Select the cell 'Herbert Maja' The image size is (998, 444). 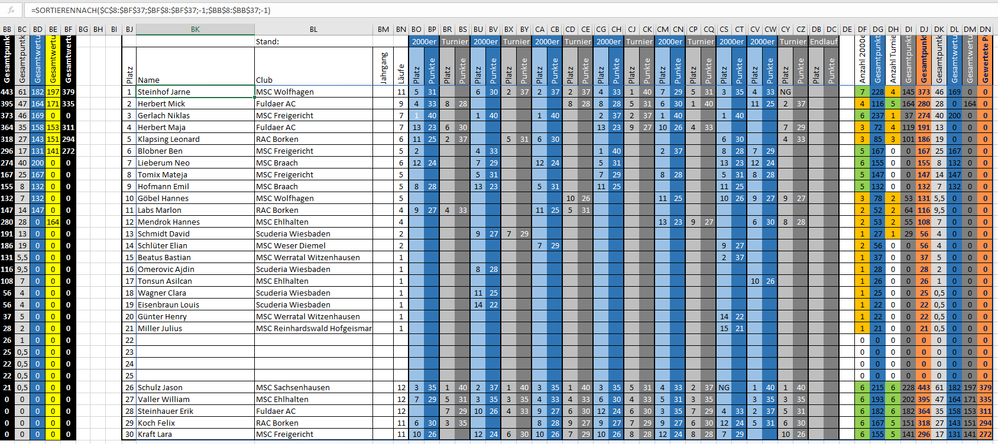(x=195, y=127)
